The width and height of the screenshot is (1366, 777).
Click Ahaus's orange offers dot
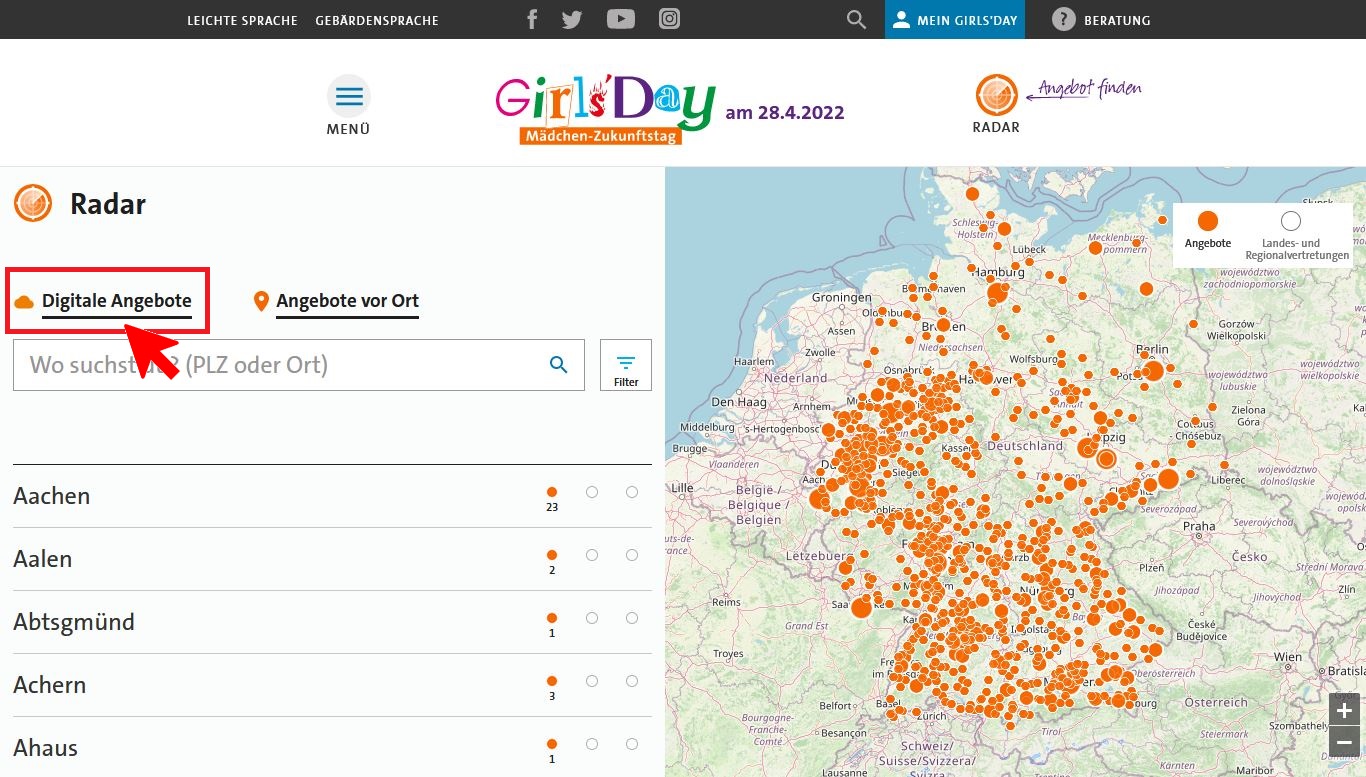(552, 744)
